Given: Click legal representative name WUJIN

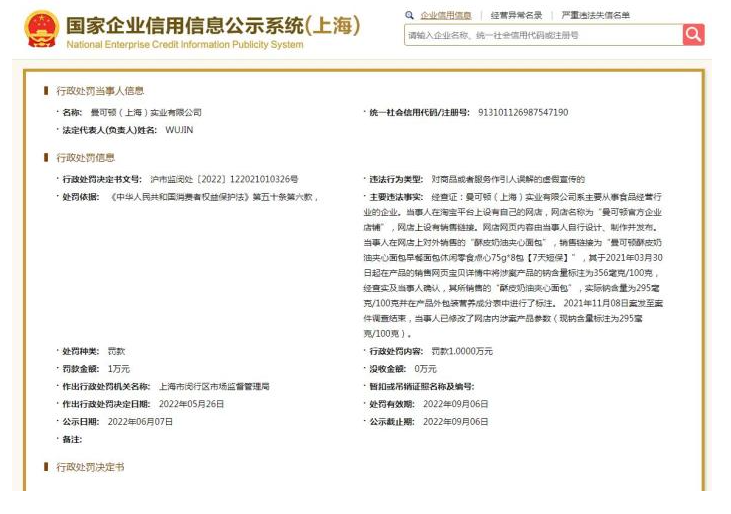Looking at the screenshot, I should [x=179, y=130].
